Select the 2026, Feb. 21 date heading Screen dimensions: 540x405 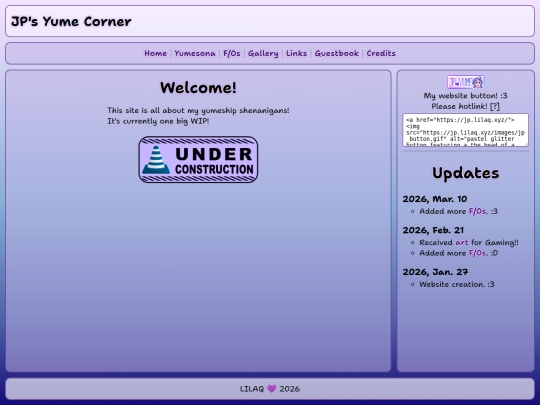433,230
